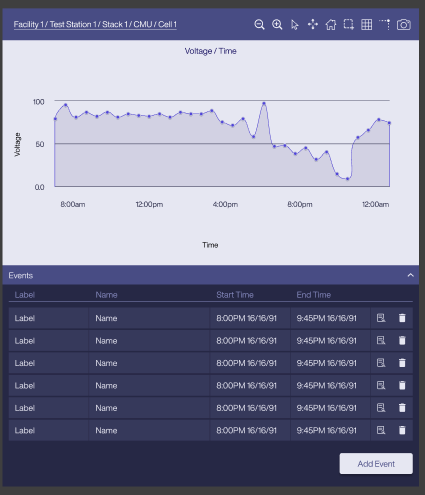The height and width of the screenshot is (495, 425).
Task: Delete the first event with trash icon
Action: click(x=402, y=318)
